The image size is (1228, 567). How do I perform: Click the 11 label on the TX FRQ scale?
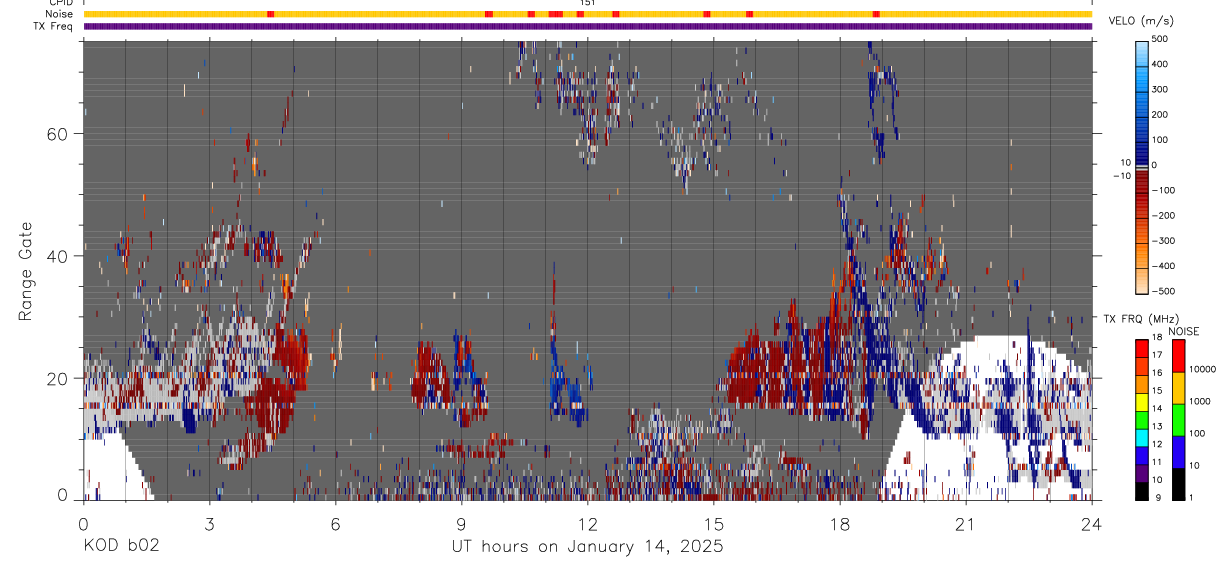click(1158, 461)
